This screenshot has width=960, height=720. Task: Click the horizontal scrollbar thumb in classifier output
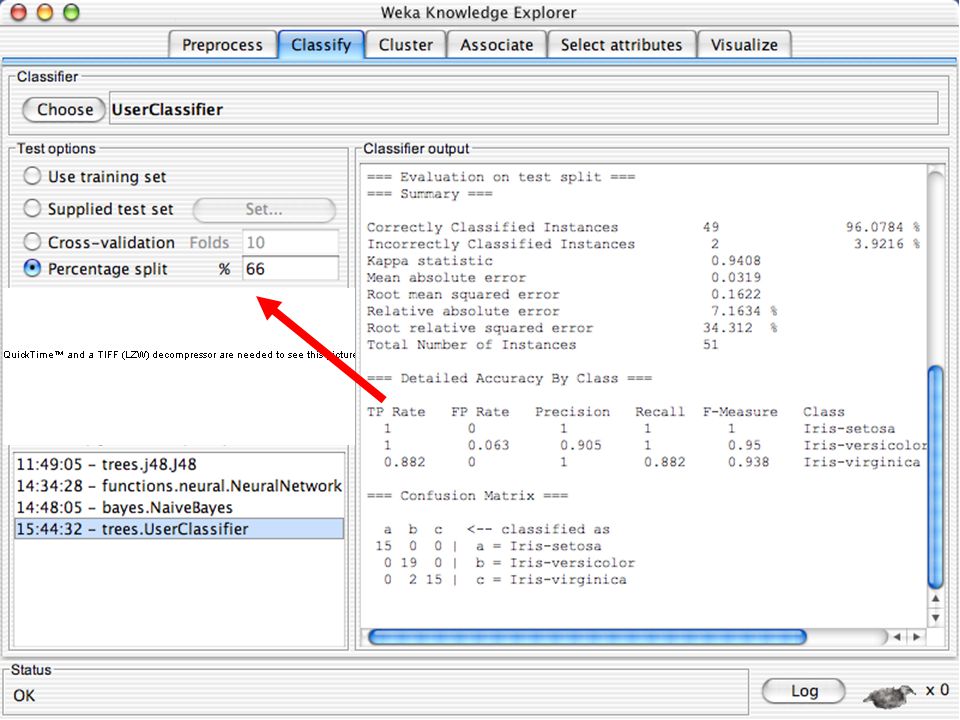(587, 637)
